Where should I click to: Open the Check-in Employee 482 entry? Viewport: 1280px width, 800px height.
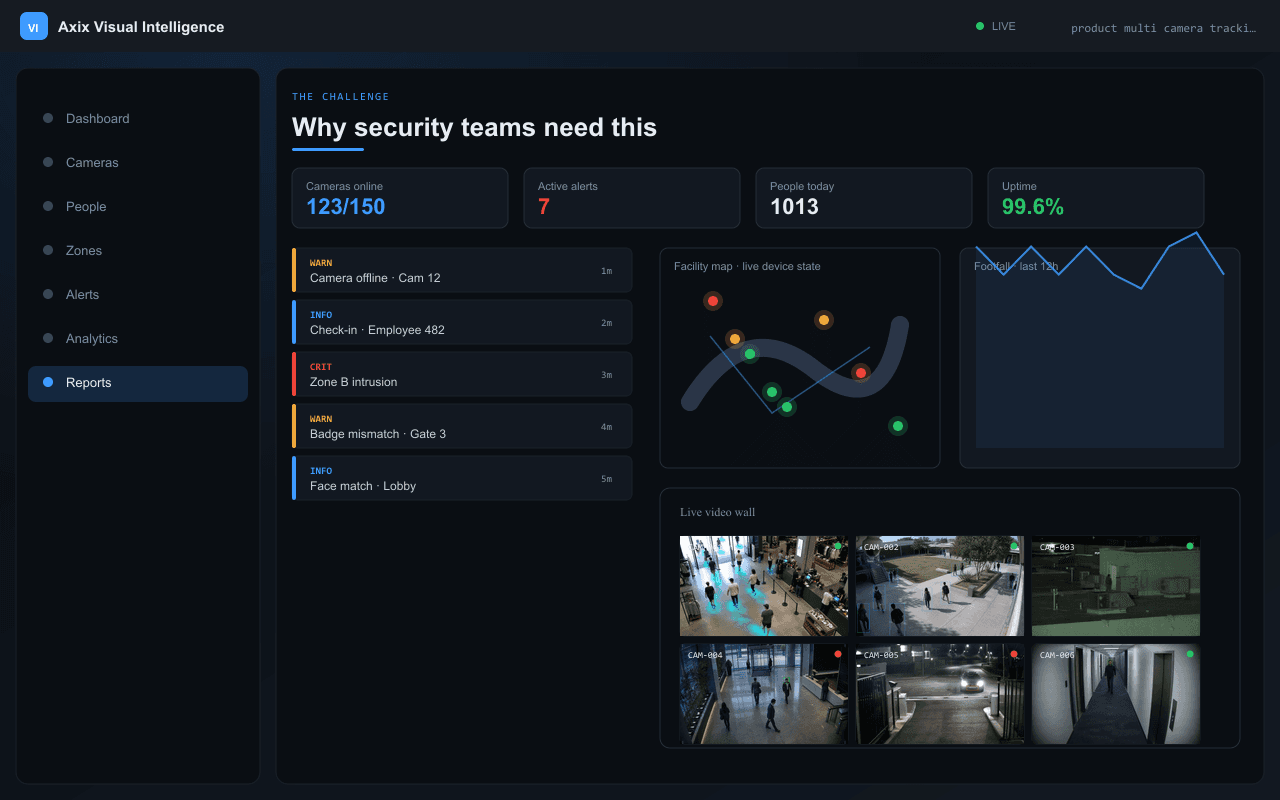pyautogui.click(x=462, y=322)
